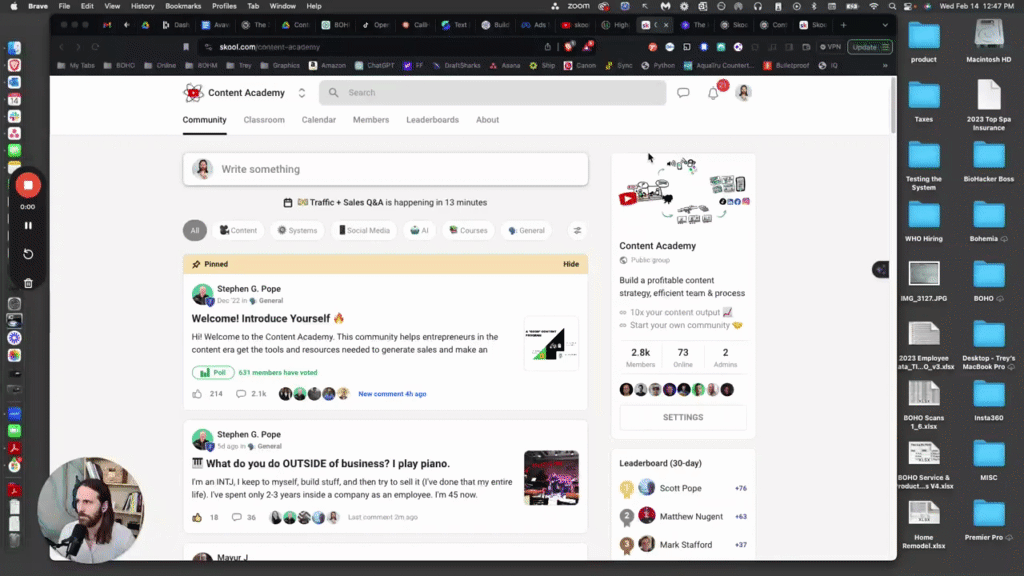The width and height of the screenshot is (1024, 576).
Task: Expand the bookmarks bar overflow chevron
Action: click(885, 66)
